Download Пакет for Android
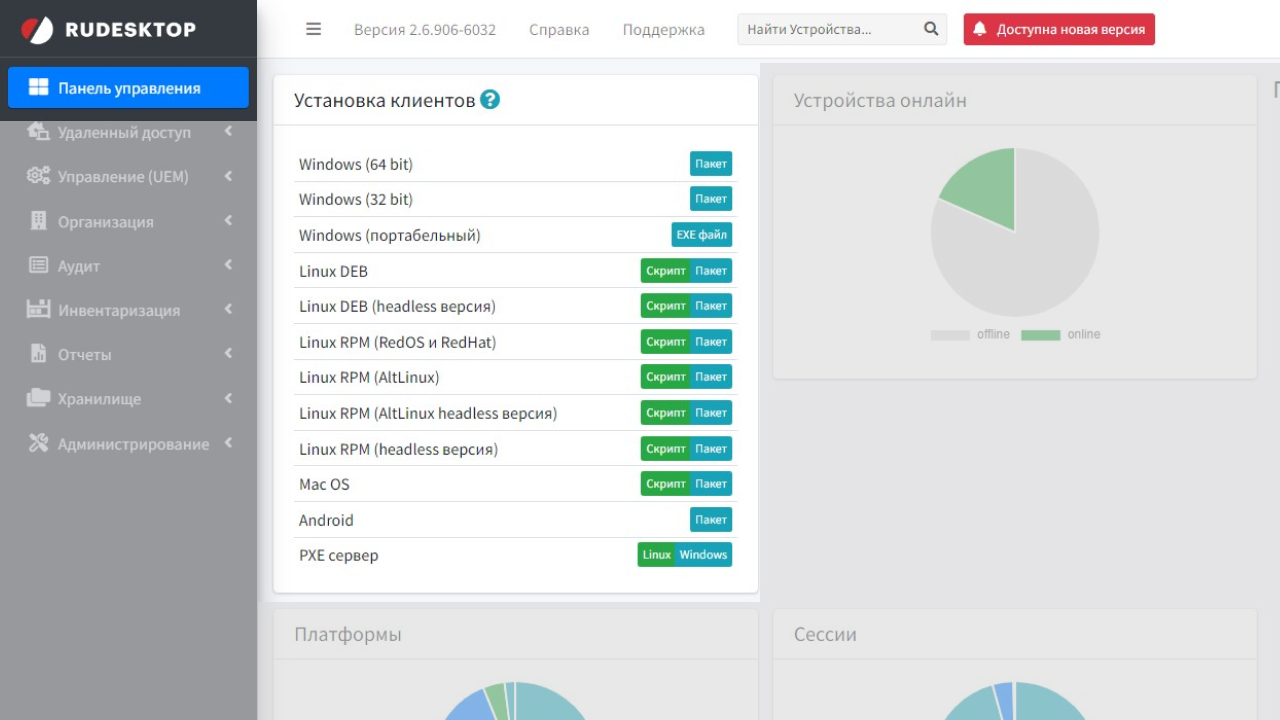The height and width of the screenshot is (720, 1280). [x=711, y=520]
